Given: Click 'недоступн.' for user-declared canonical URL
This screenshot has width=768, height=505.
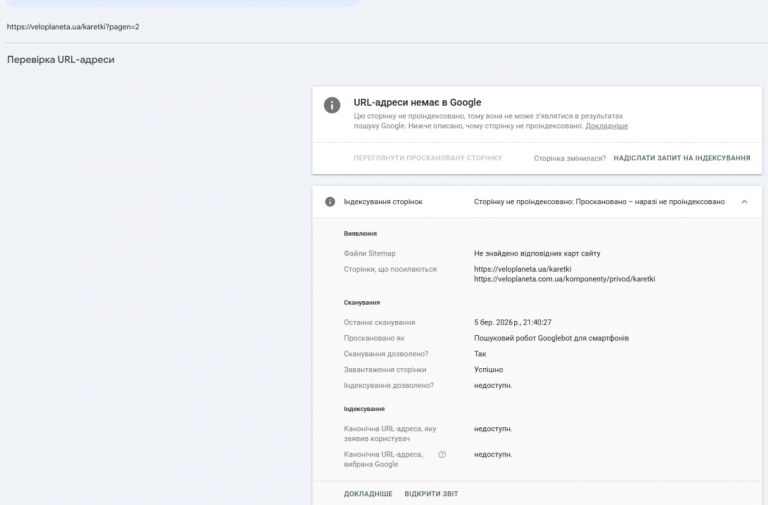Looking at the screenshot, I should pyautogui.click(x=493, y=429).
